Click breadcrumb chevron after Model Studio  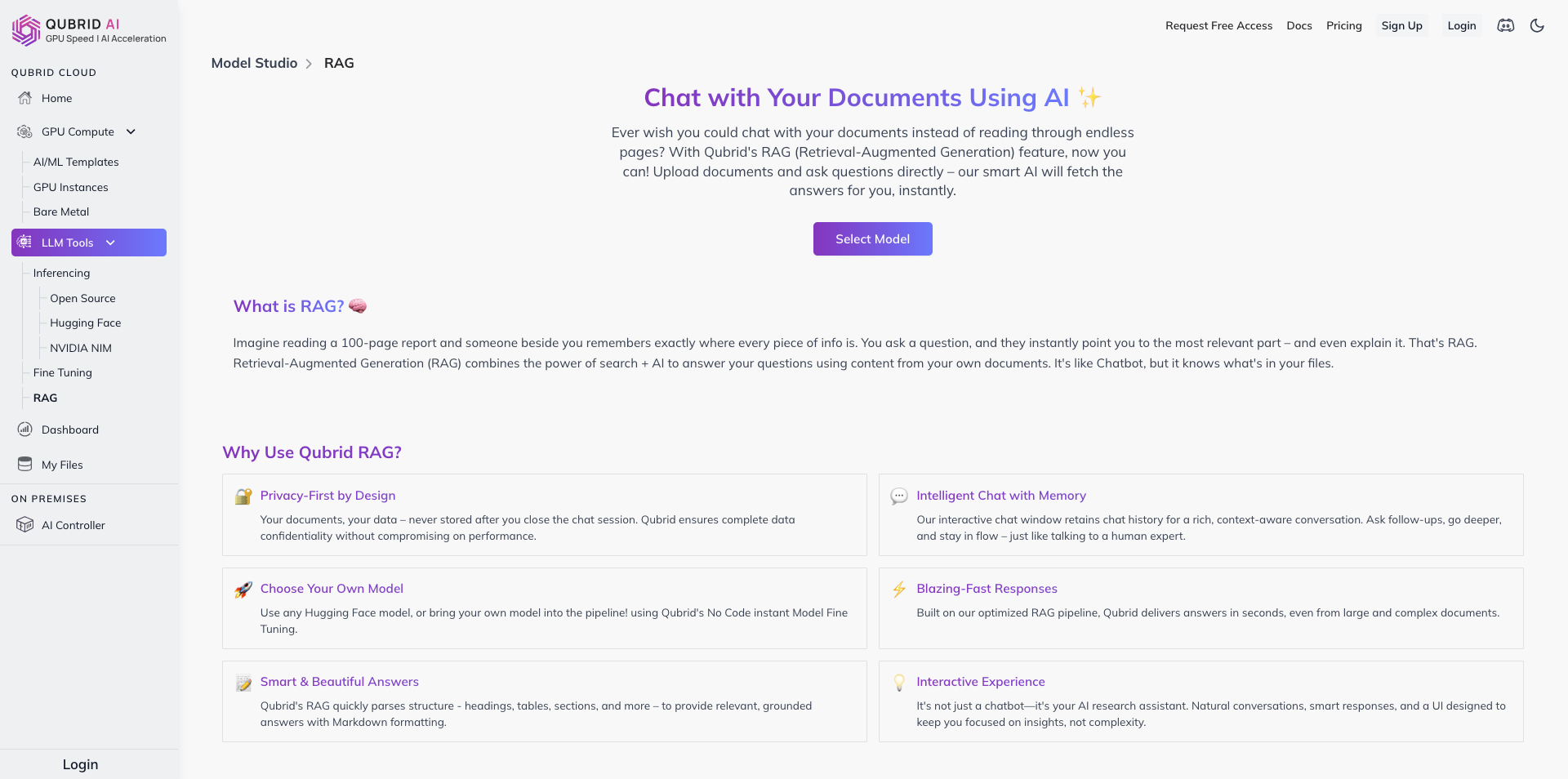click(309, 64)
